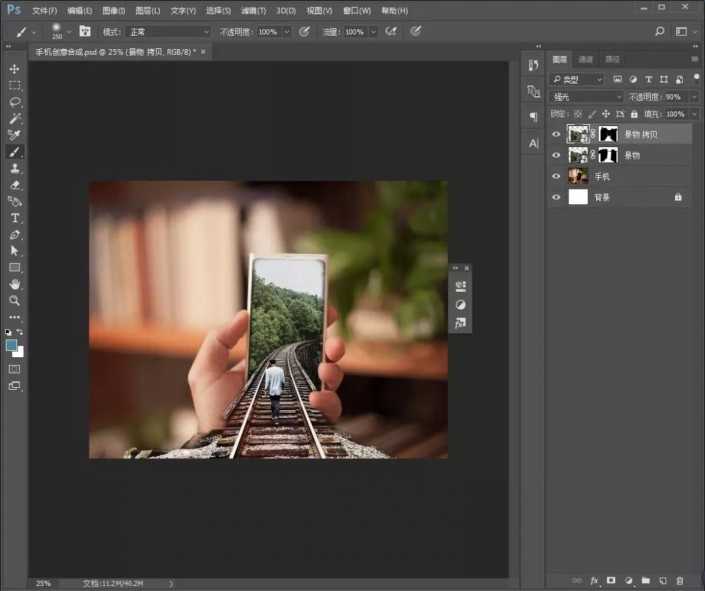
Task: Select the Move tool
Action: coord(15,69)
